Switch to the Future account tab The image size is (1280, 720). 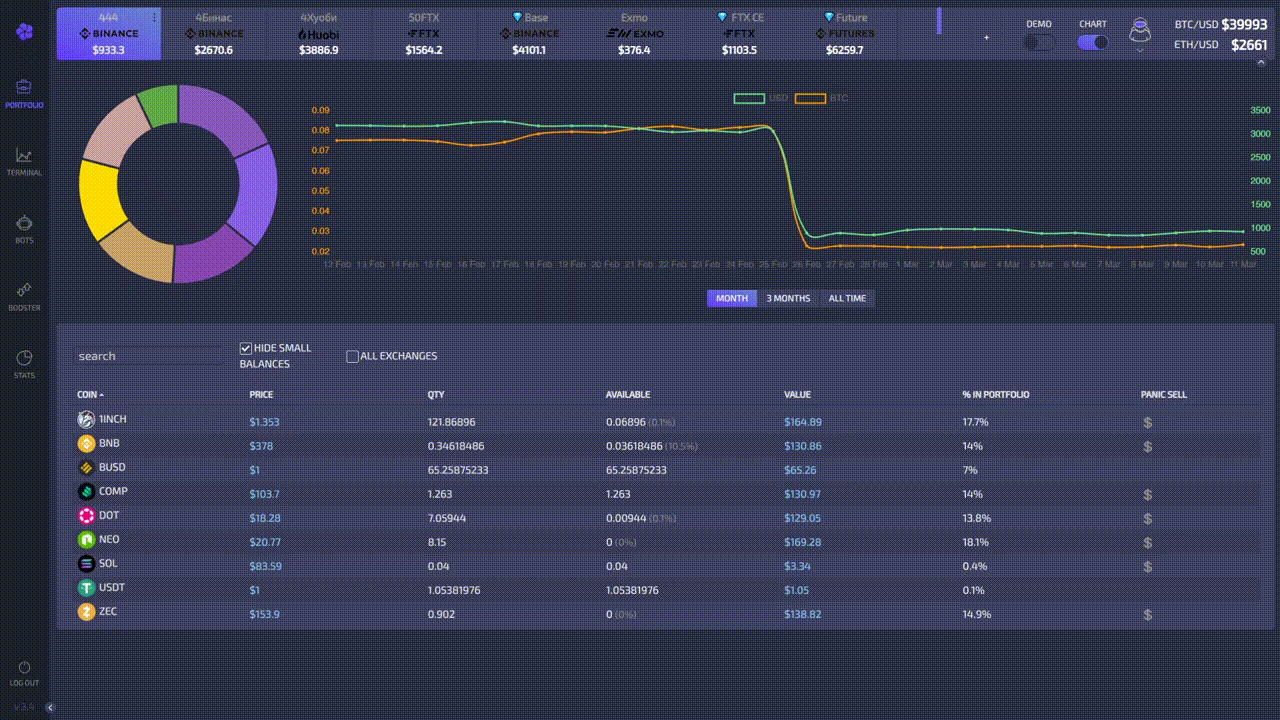click(844, 34)
